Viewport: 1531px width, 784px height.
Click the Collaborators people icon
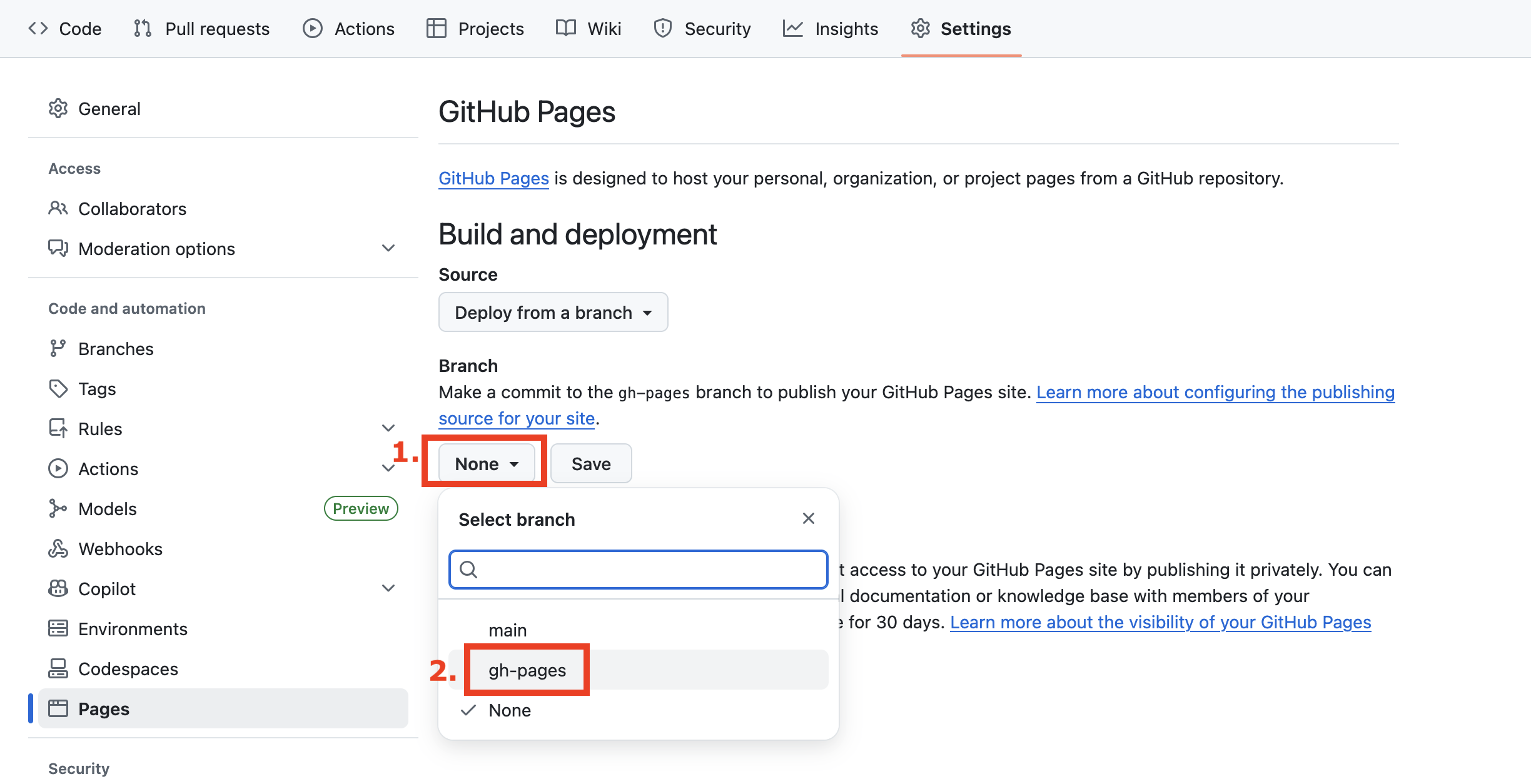(x=58, y=209)
